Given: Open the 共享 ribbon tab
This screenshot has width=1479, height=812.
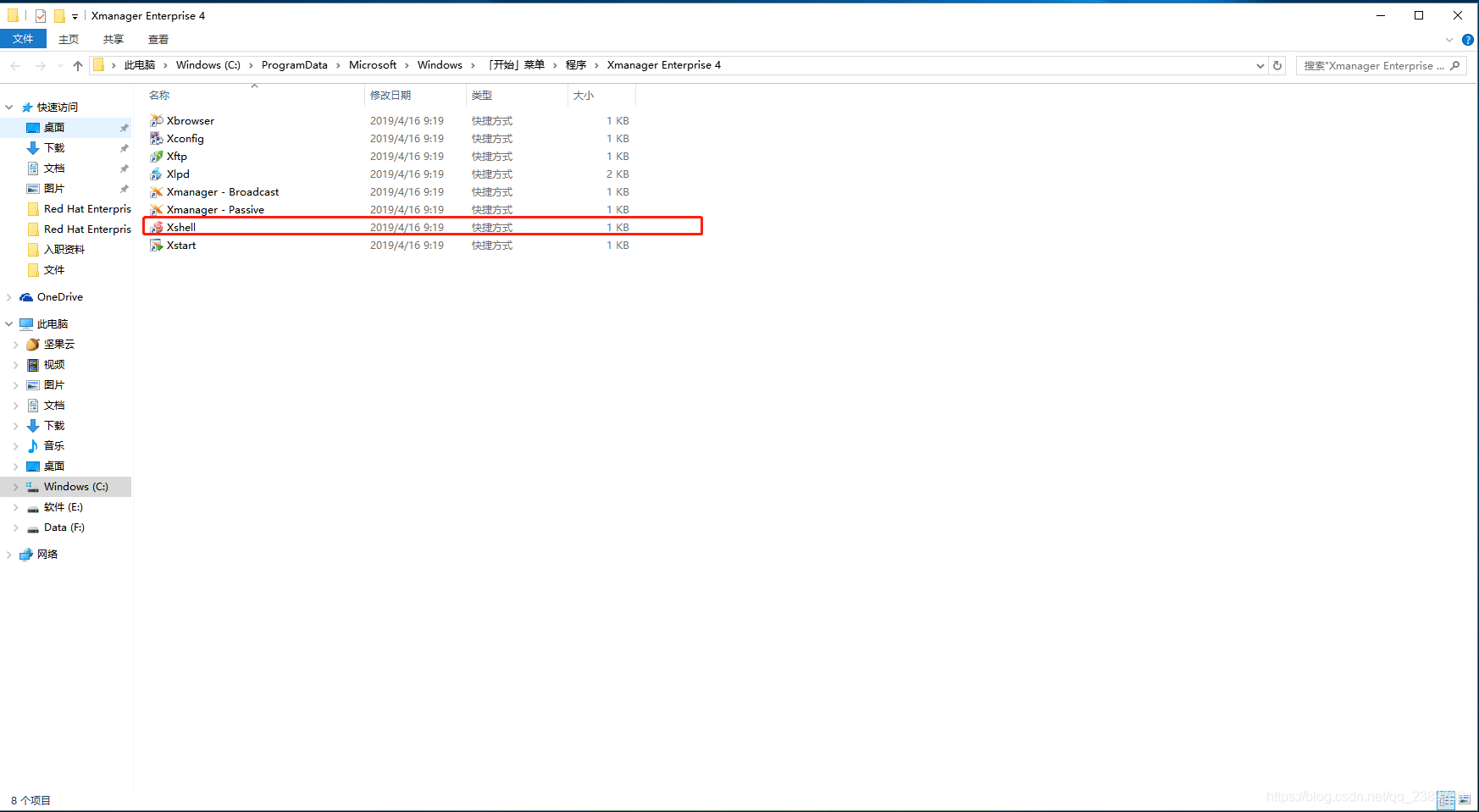Looking at the screenshot, I should [114, 40].
